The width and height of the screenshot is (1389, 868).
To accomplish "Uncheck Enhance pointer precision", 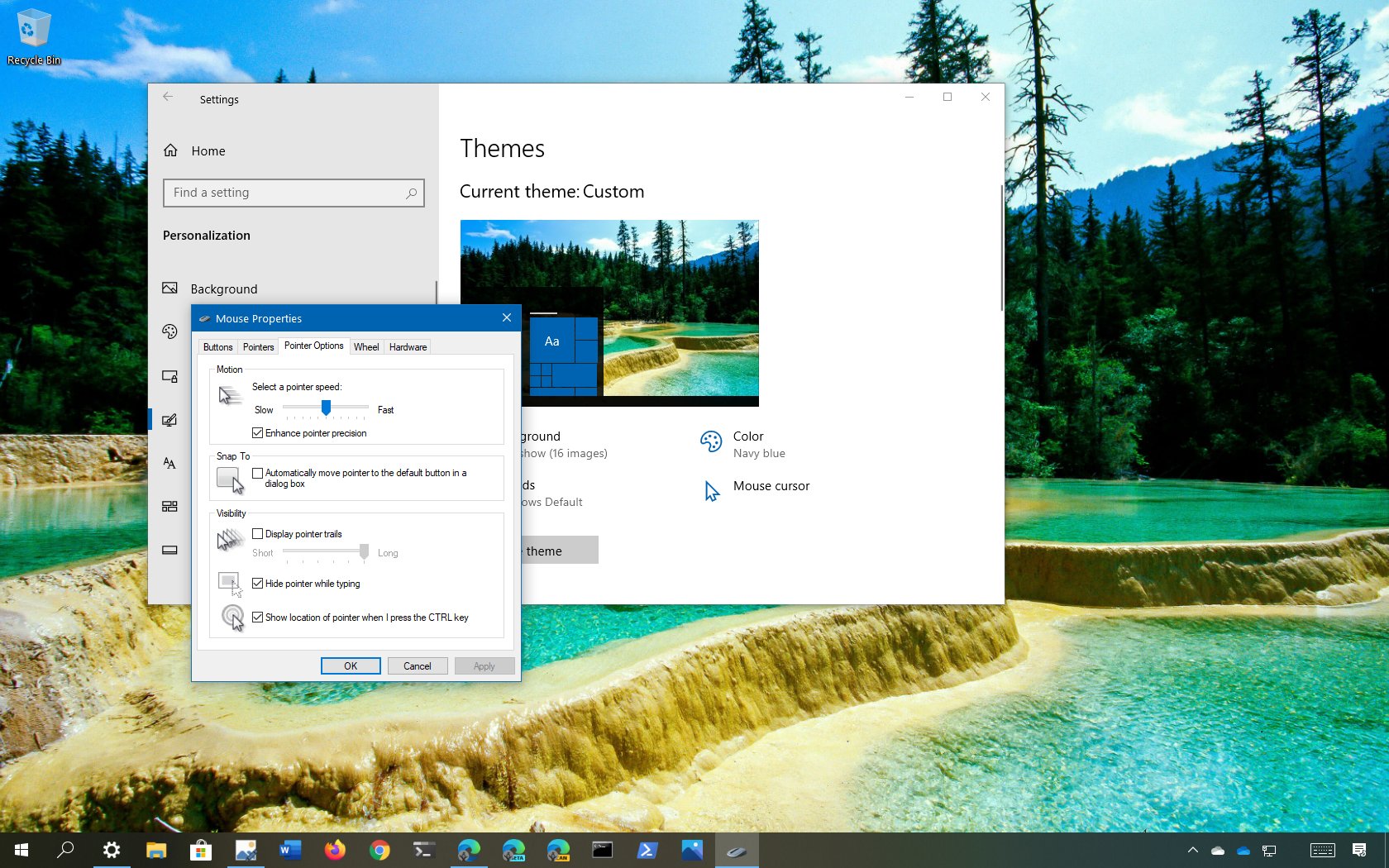I will click(257, 432).
